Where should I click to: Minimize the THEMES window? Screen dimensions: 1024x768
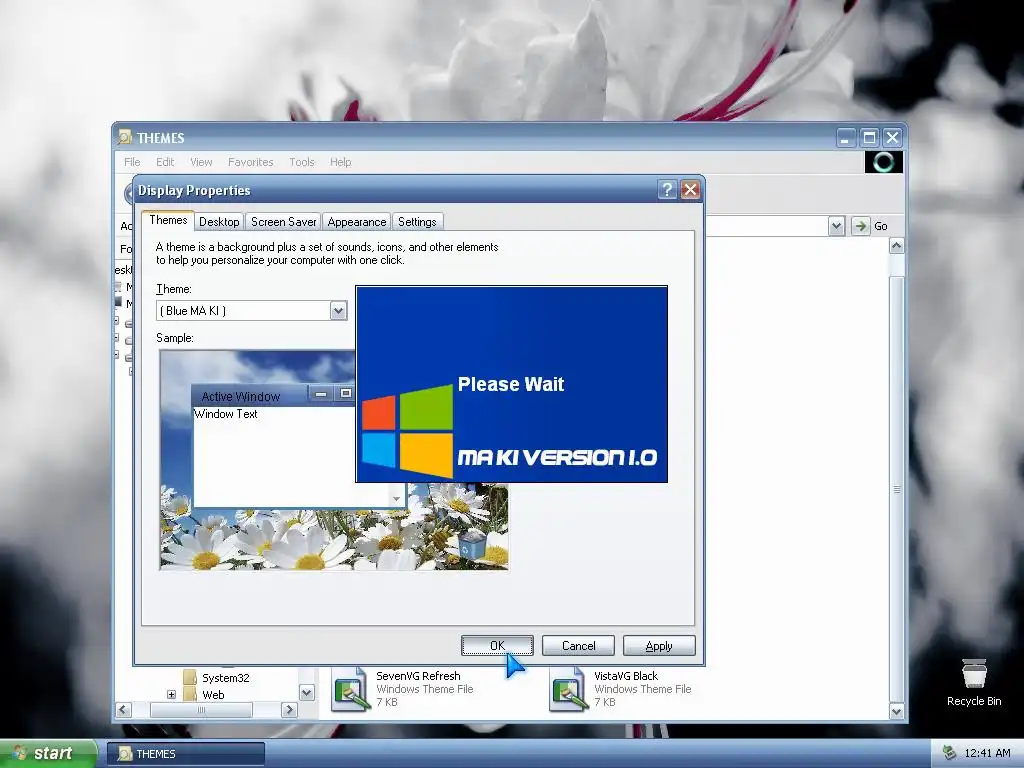click(x=845, y=138)
